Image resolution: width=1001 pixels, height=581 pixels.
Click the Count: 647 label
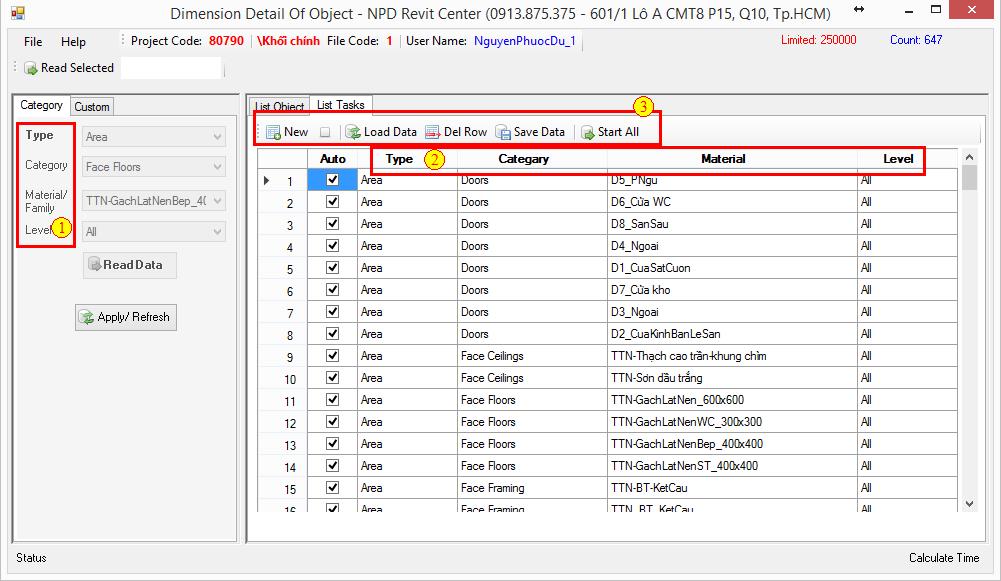point(916,40)
